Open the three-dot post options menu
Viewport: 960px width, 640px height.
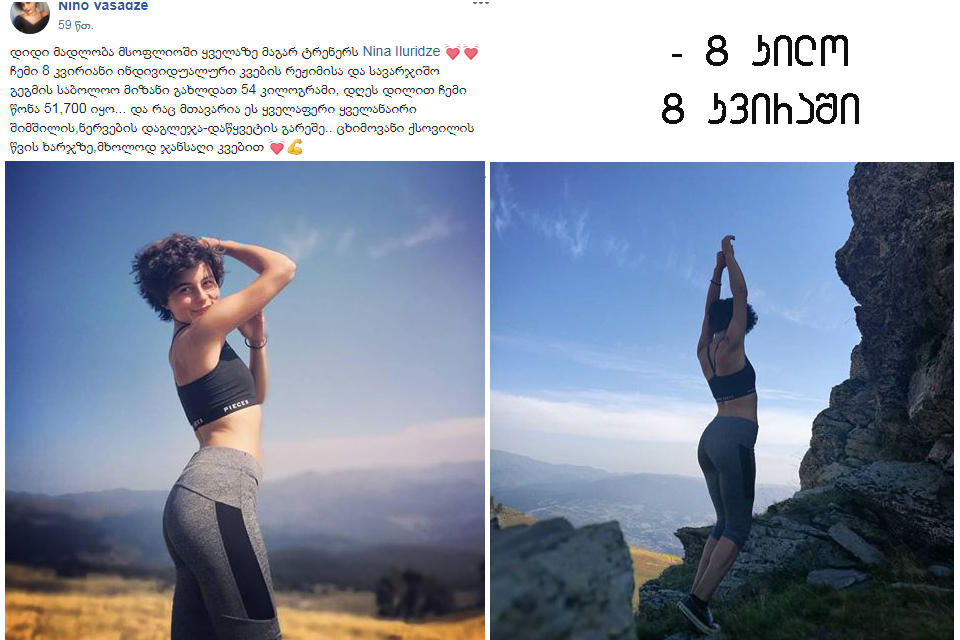click(481, 3)
